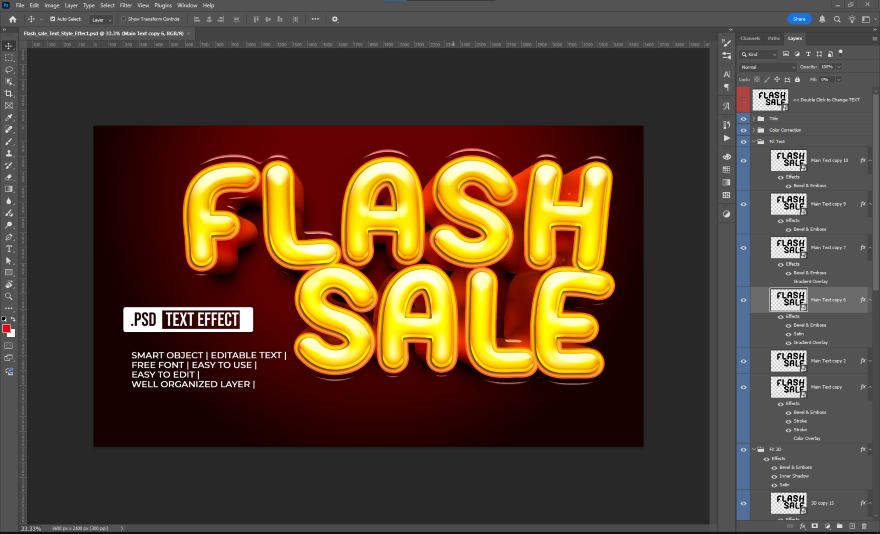880x534 pixels.
Task: Select the Brush tool
Action: tap(8, 141)
